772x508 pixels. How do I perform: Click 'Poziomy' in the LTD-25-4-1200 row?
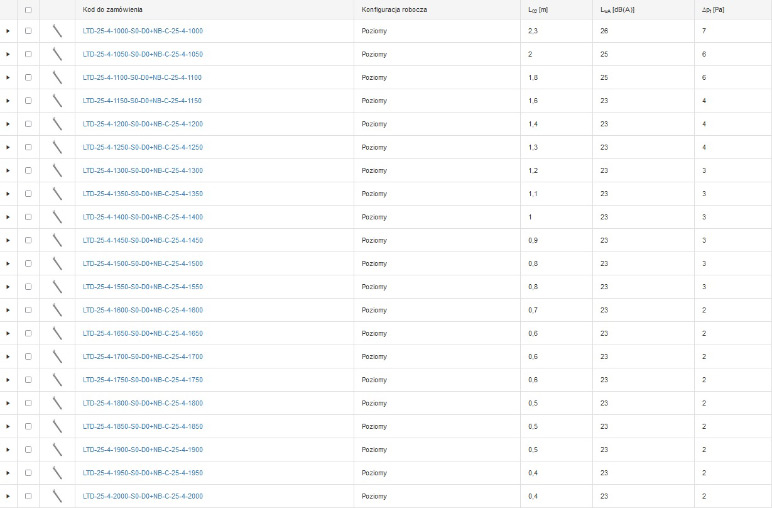coord(374,124)
